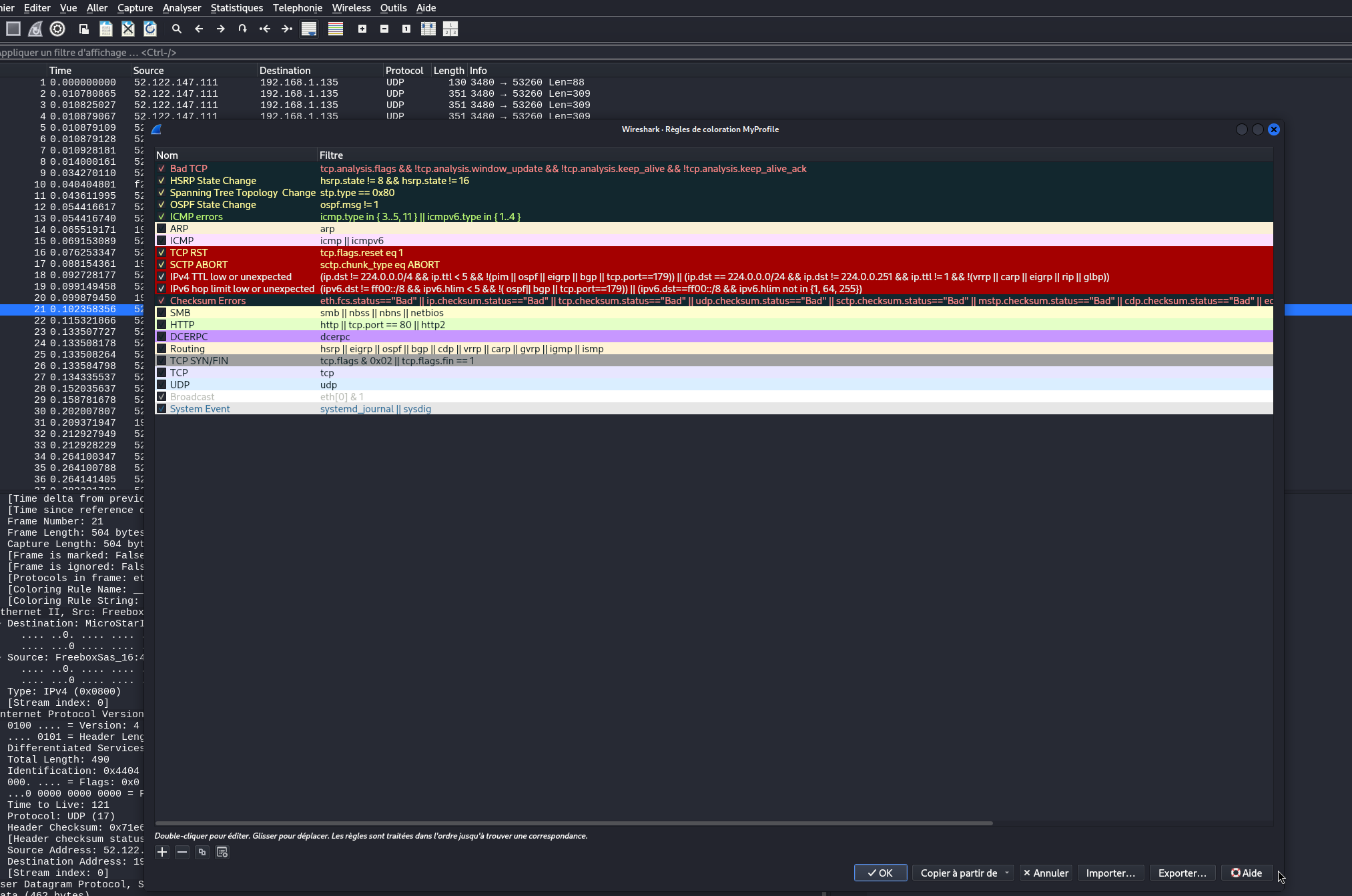Jump to last packet icon
This screenshot has width=1352, height=896.
287,29
